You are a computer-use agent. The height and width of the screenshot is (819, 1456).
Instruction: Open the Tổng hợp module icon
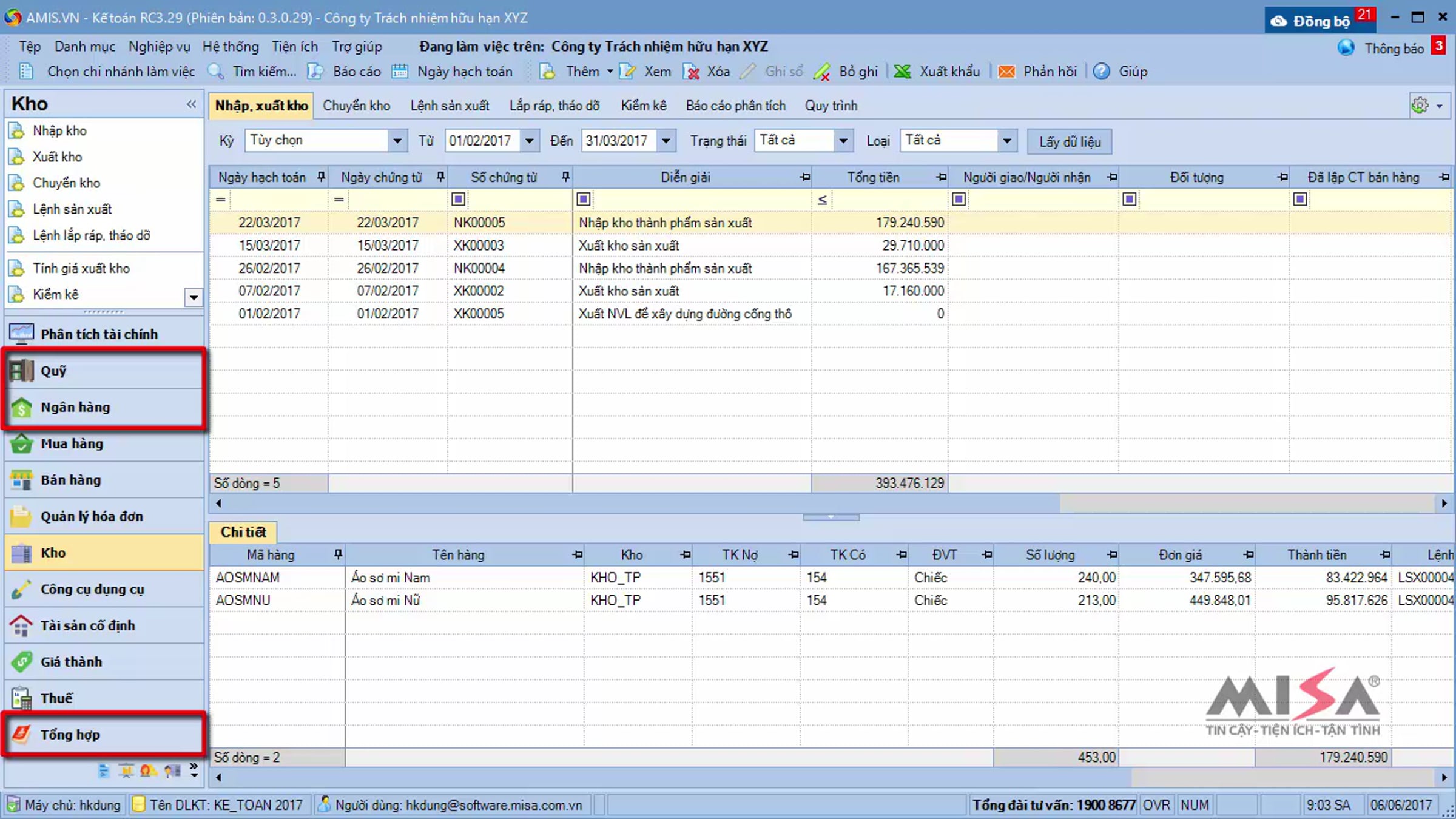[x=22, y=735]
